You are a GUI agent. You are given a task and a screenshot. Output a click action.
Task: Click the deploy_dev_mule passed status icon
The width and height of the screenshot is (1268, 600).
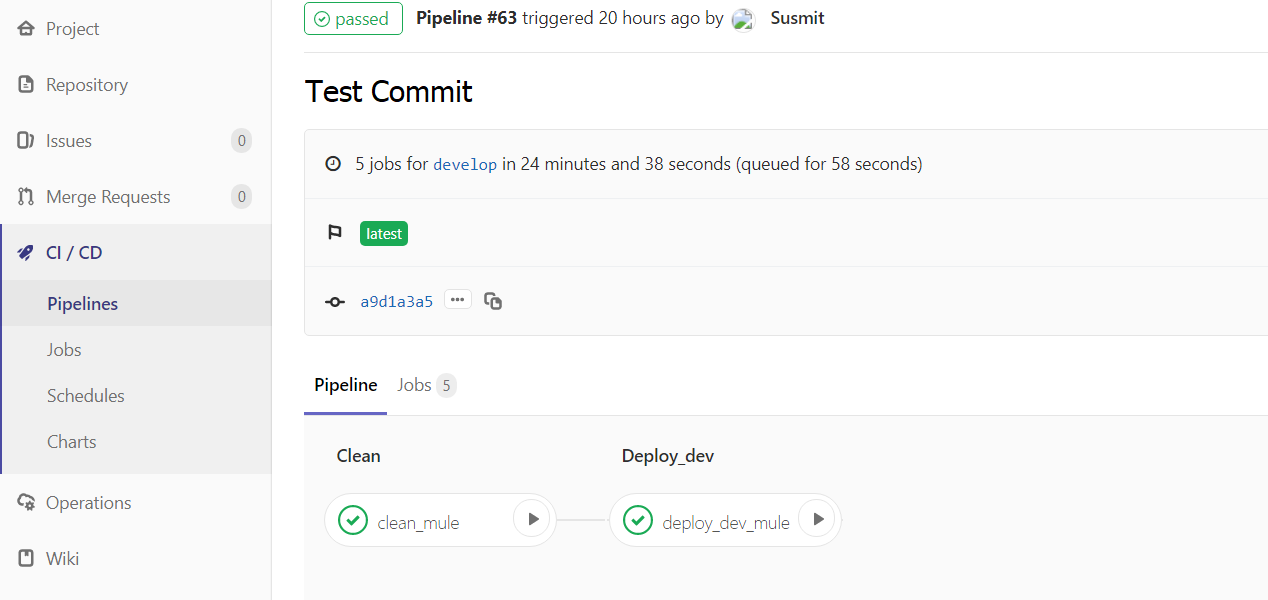[638, 520]
